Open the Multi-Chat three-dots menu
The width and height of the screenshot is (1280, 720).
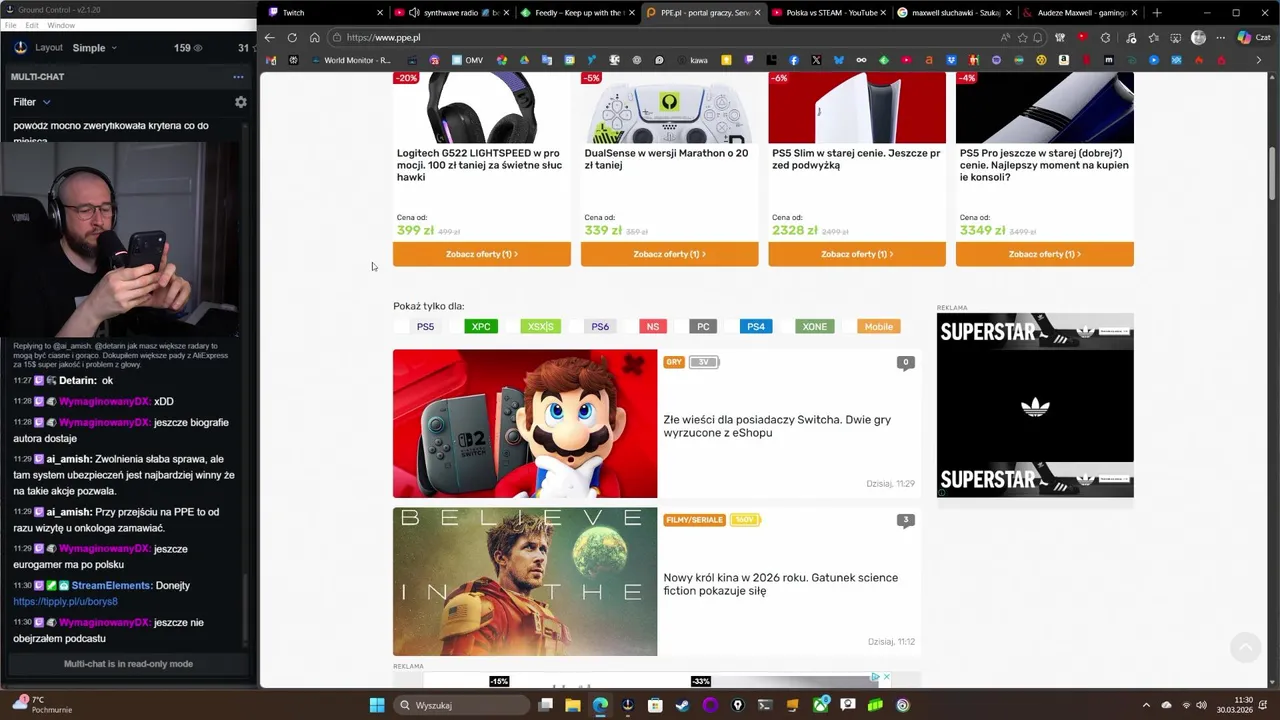click(238, 77)
